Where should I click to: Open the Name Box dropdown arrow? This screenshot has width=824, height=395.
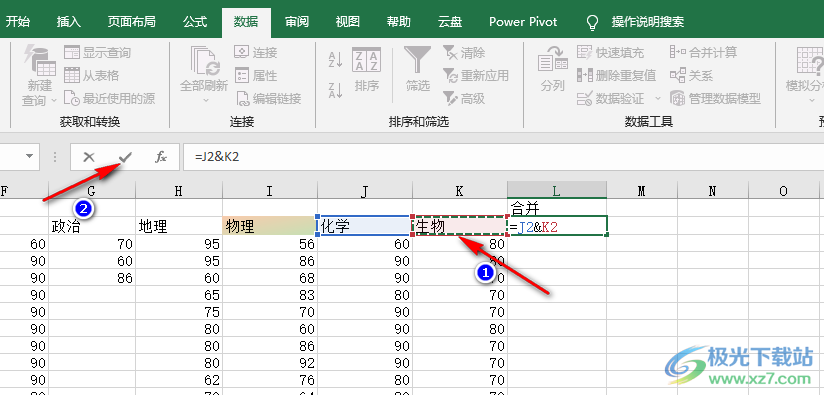(x=29, y=157)
